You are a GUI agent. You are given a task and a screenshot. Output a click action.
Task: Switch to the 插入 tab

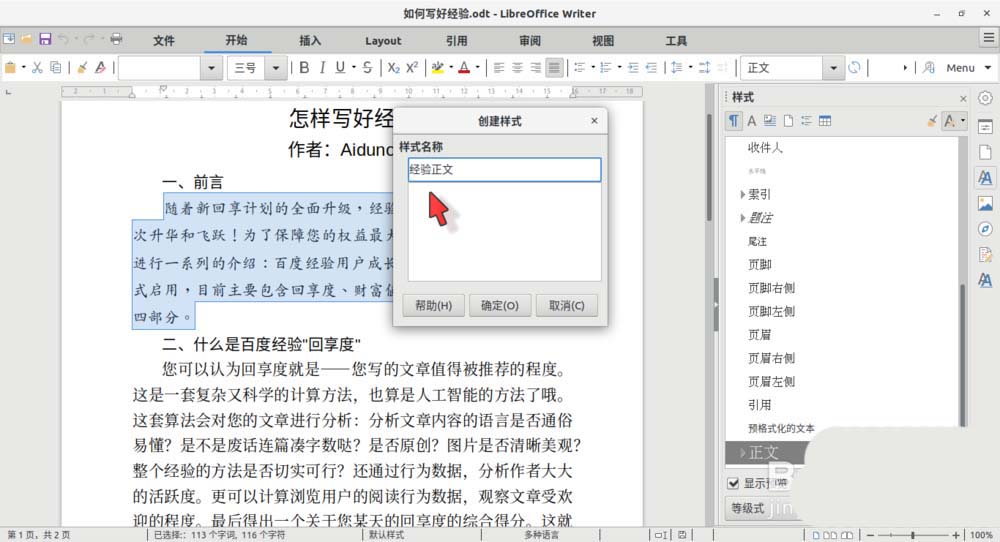(x=310, y=41)
